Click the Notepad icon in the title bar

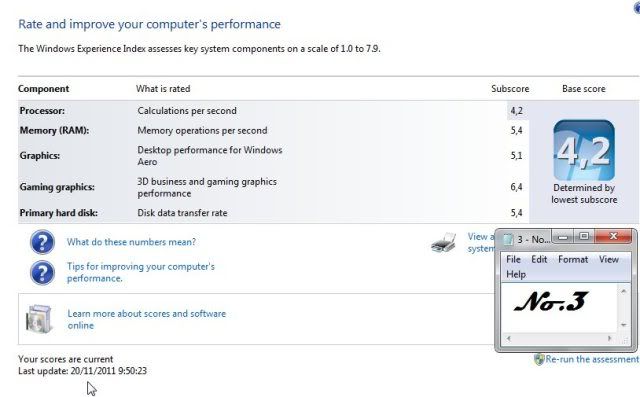tap(508, 239)
